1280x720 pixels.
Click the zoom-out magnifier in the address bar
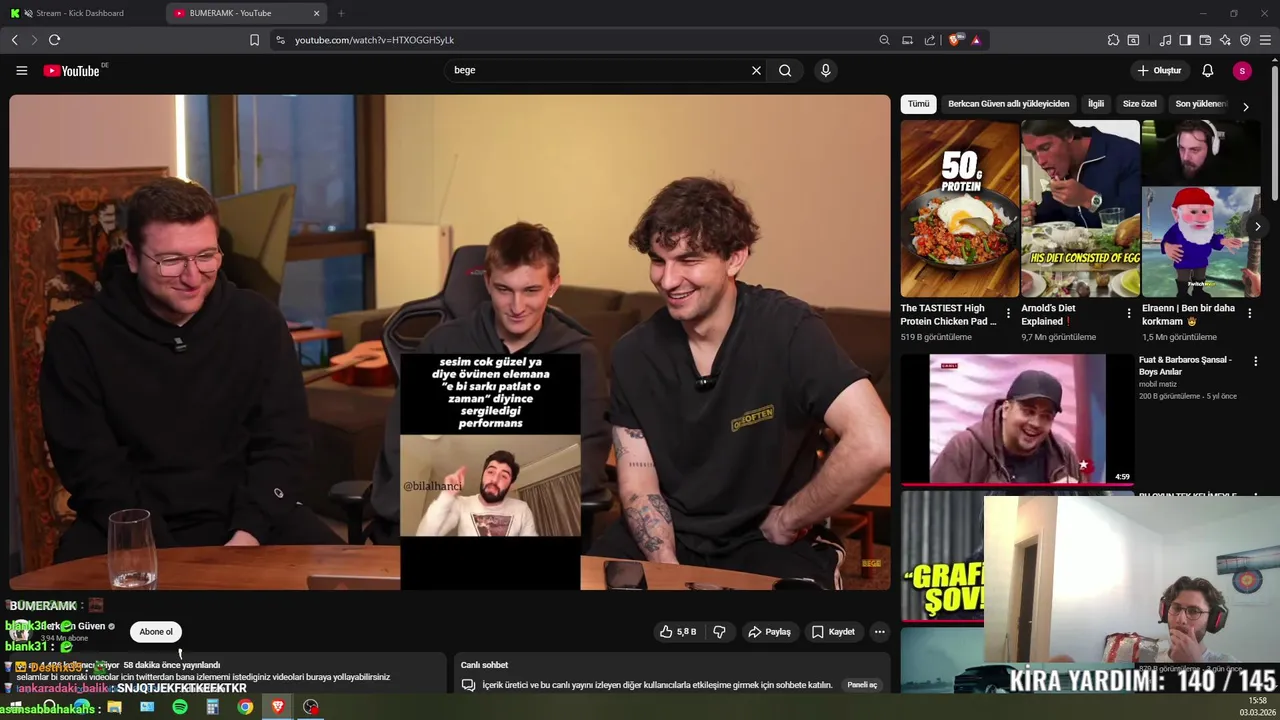pyautogui.click(x=884, y=40)
